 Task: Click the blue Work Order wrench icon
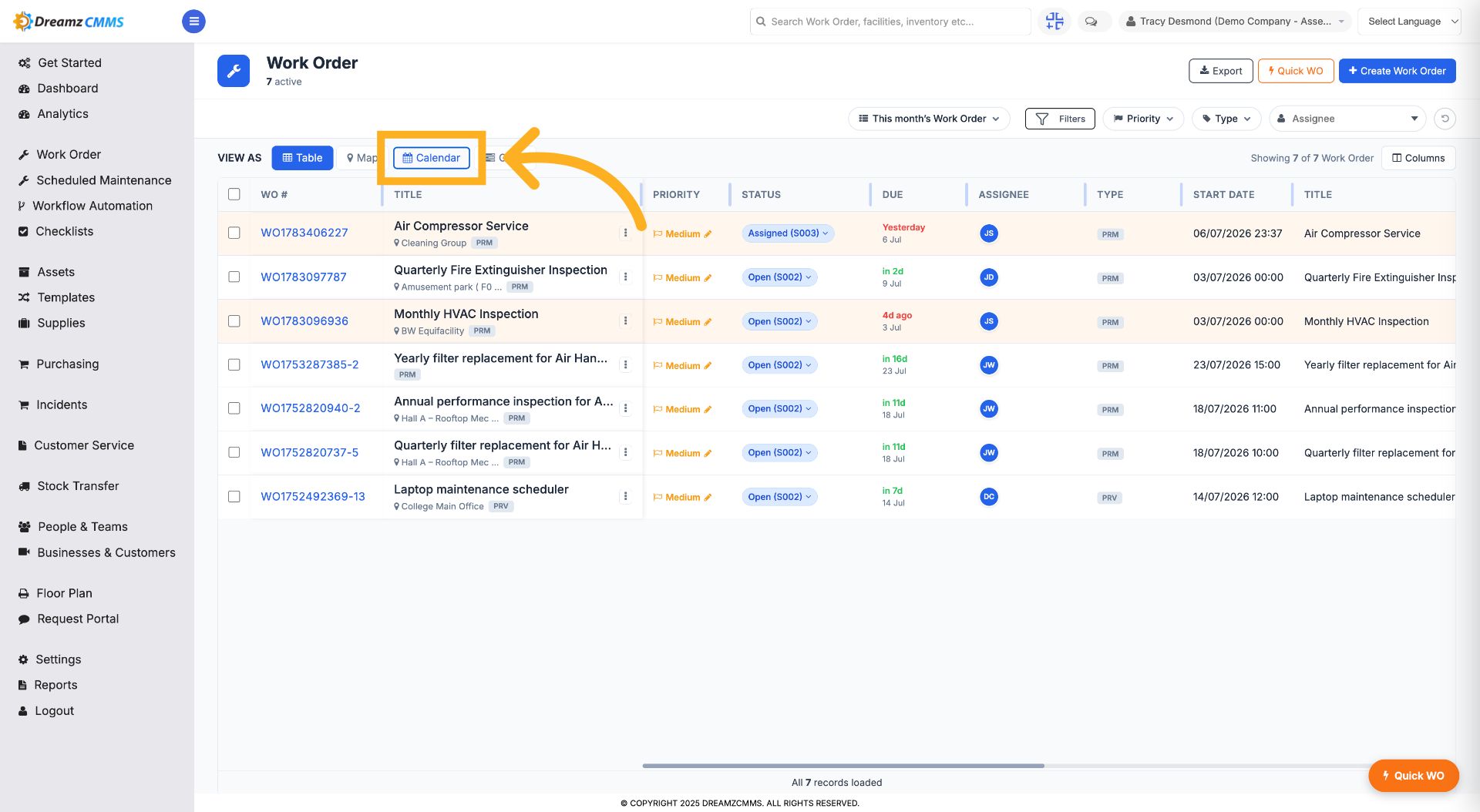coord(234,71)
